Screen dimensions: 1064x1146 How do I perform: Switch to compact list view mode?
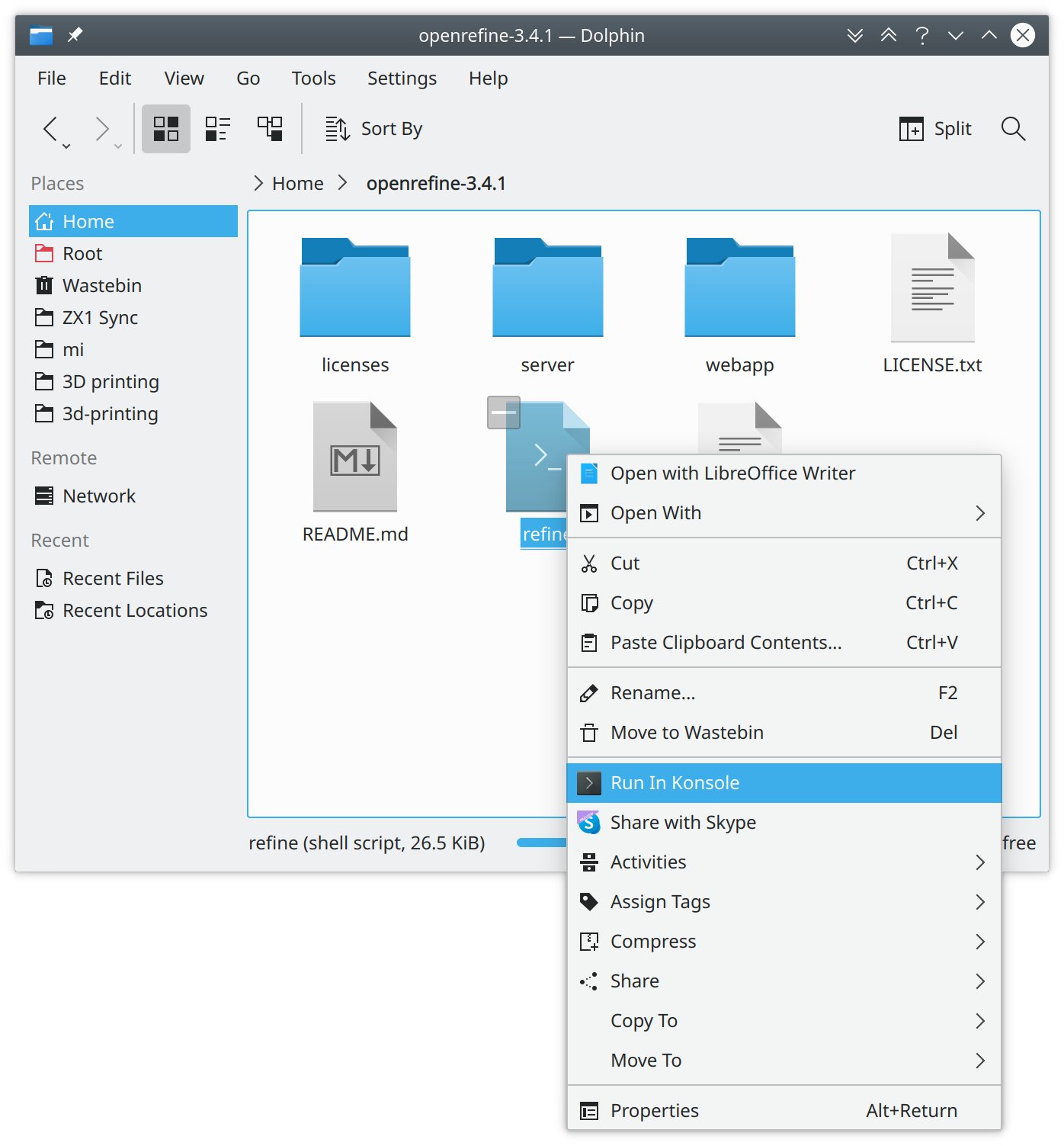pyautogui.click(x=216, y=128)
